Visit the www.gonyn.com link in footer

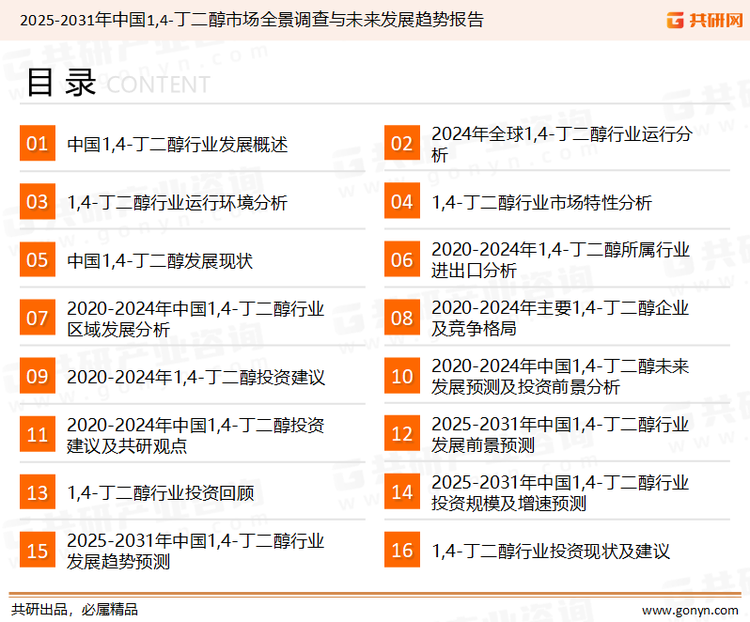[x=690, y=610]
